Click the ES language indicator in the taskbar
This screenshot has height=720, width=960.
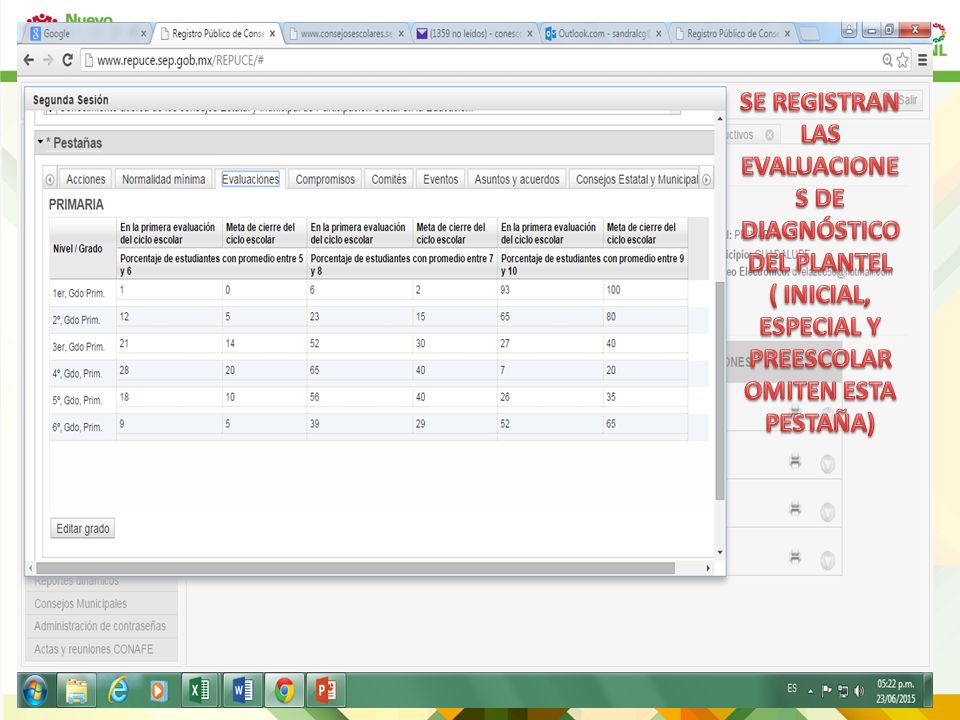(x=792, y=689)
